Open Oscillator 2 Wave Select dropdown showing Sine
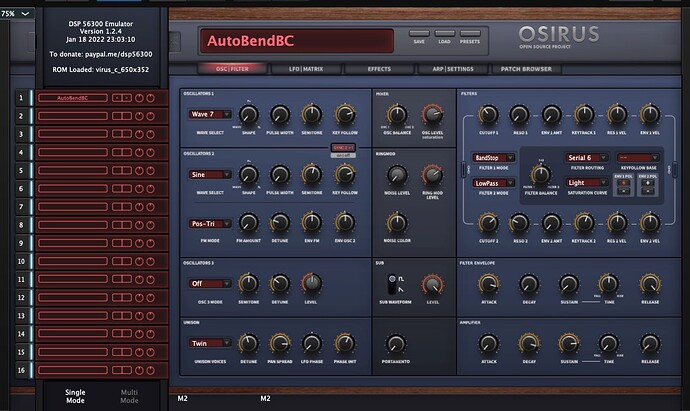 pyautogui.click(x=210, y=175)
